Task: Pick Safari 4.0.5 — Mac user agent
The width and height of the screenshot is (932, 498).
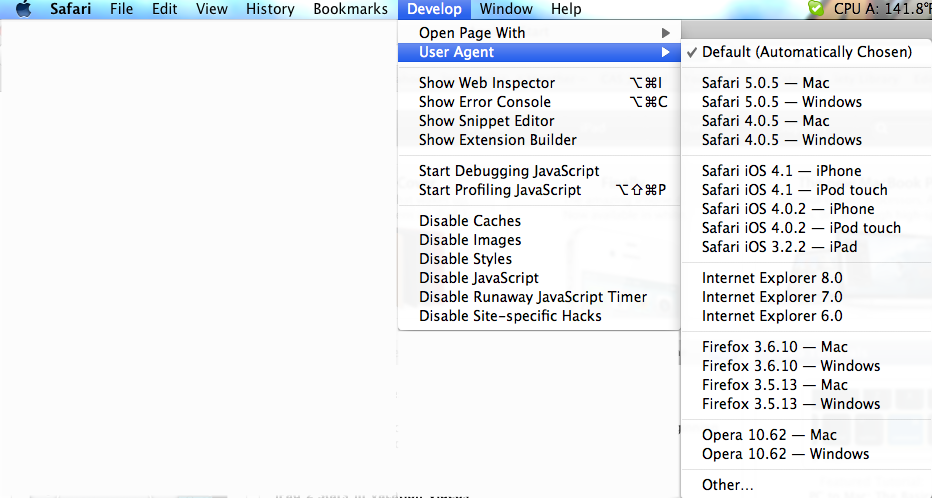Action: click(807, 121)
